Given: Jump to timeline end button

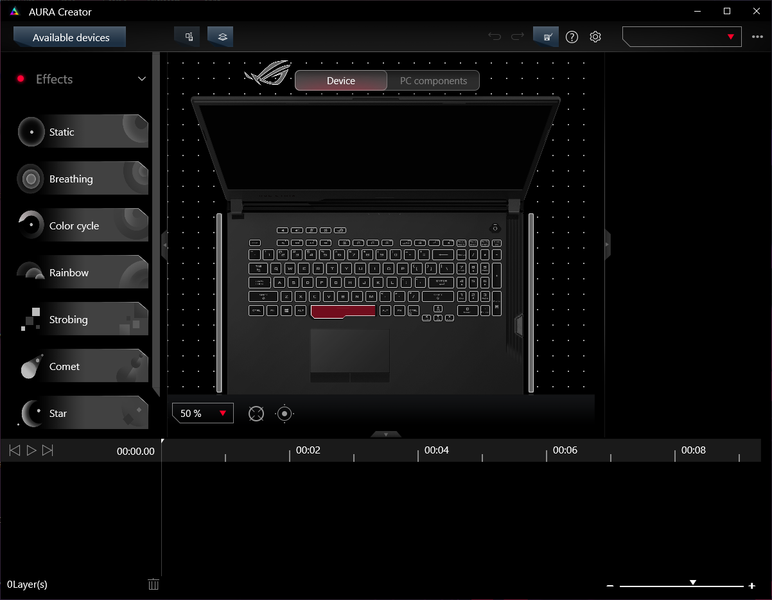Looking at the screenshot, I should [47, 450].
